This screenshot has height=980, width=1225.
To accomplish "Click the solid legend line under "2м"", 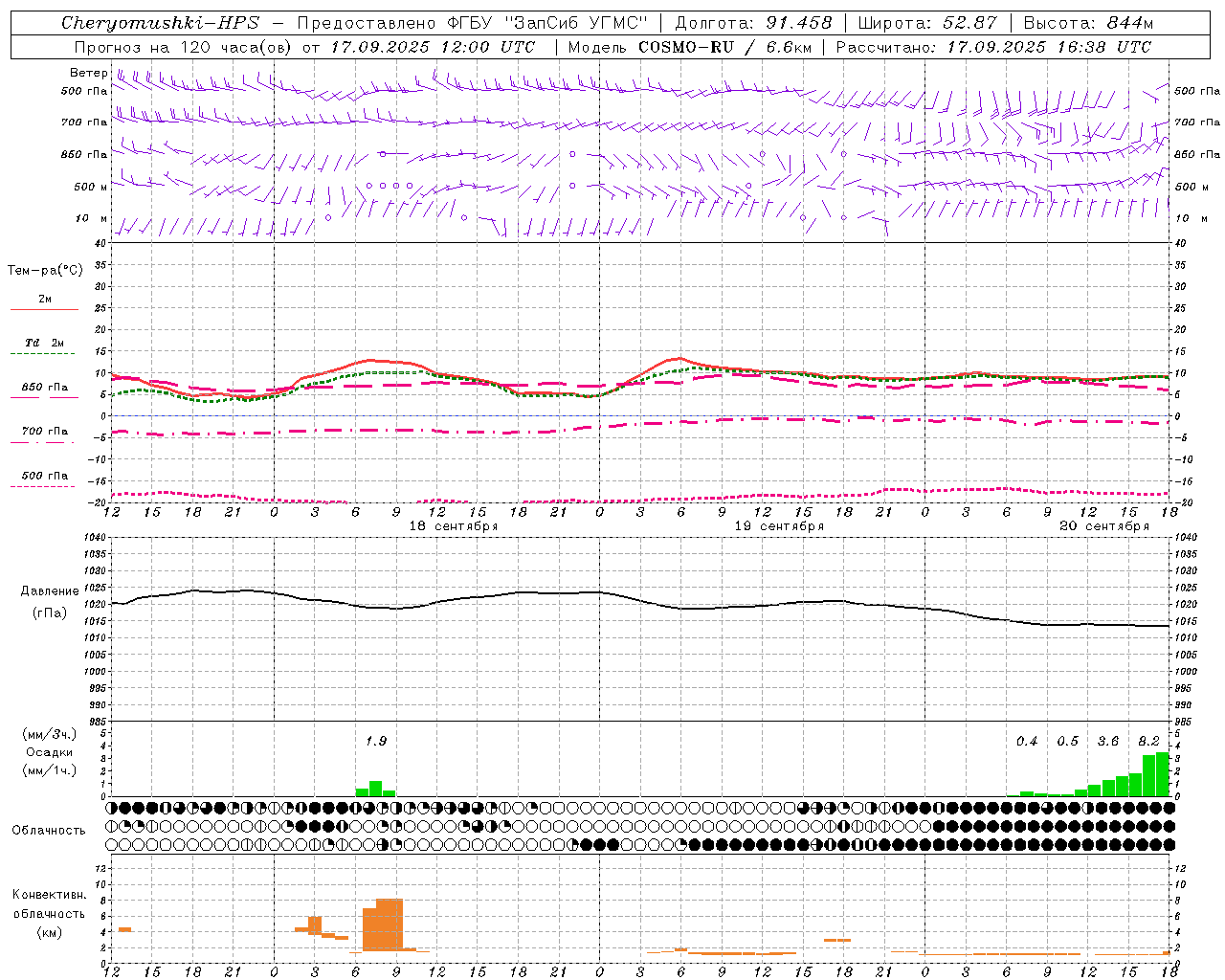I will pos(44,309).
